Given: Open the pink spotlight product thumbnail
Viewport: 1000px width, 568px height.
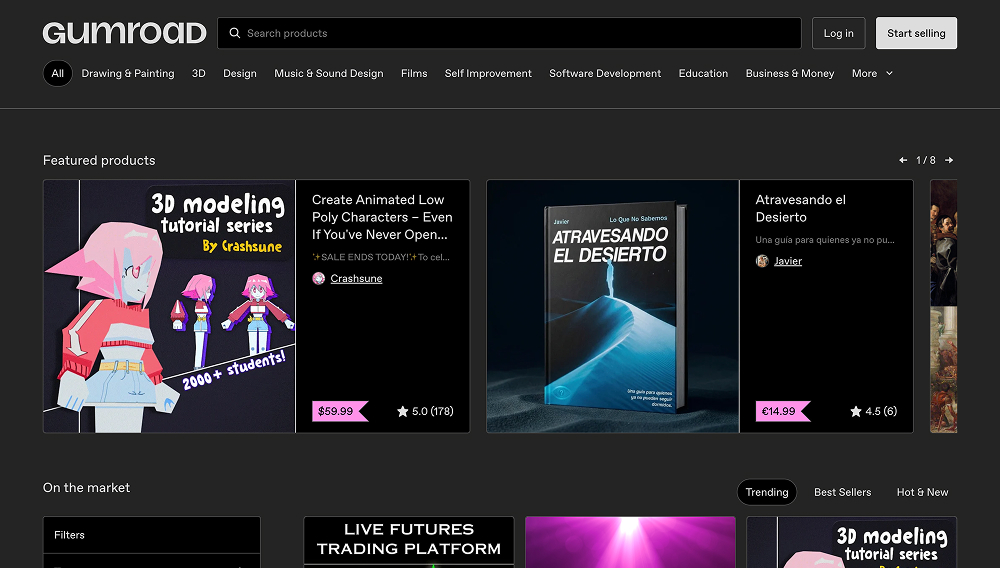Looking at the screenshot, I should (x=630, y=542).
